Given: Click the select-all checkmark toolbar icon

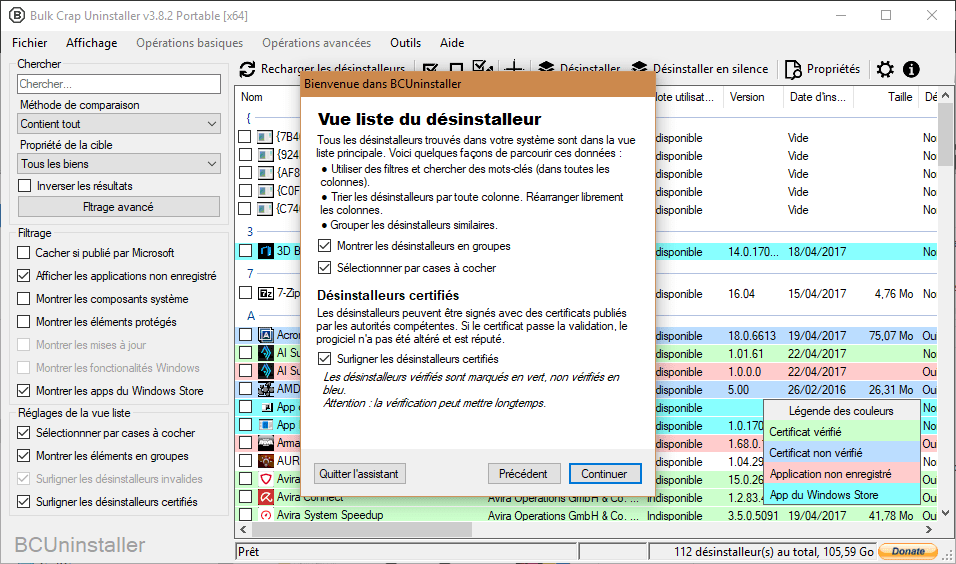Looking at the screenshot, I should click(x=430, y=69).
